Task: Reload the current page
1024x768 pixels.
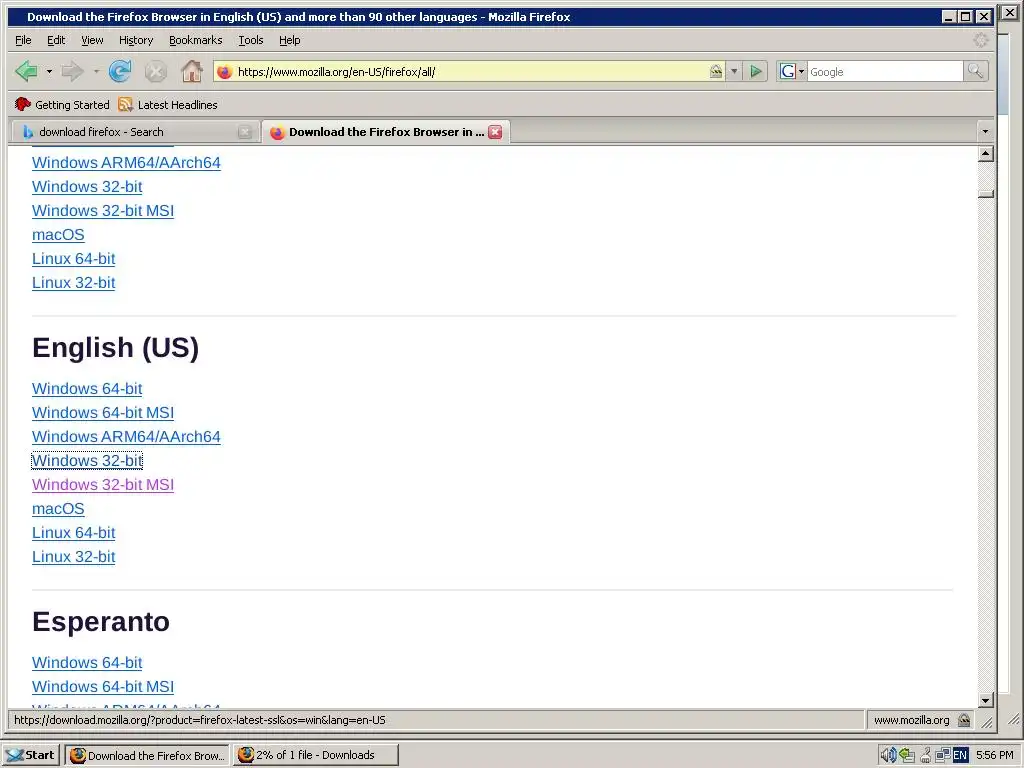Action: tap(120, 71)
